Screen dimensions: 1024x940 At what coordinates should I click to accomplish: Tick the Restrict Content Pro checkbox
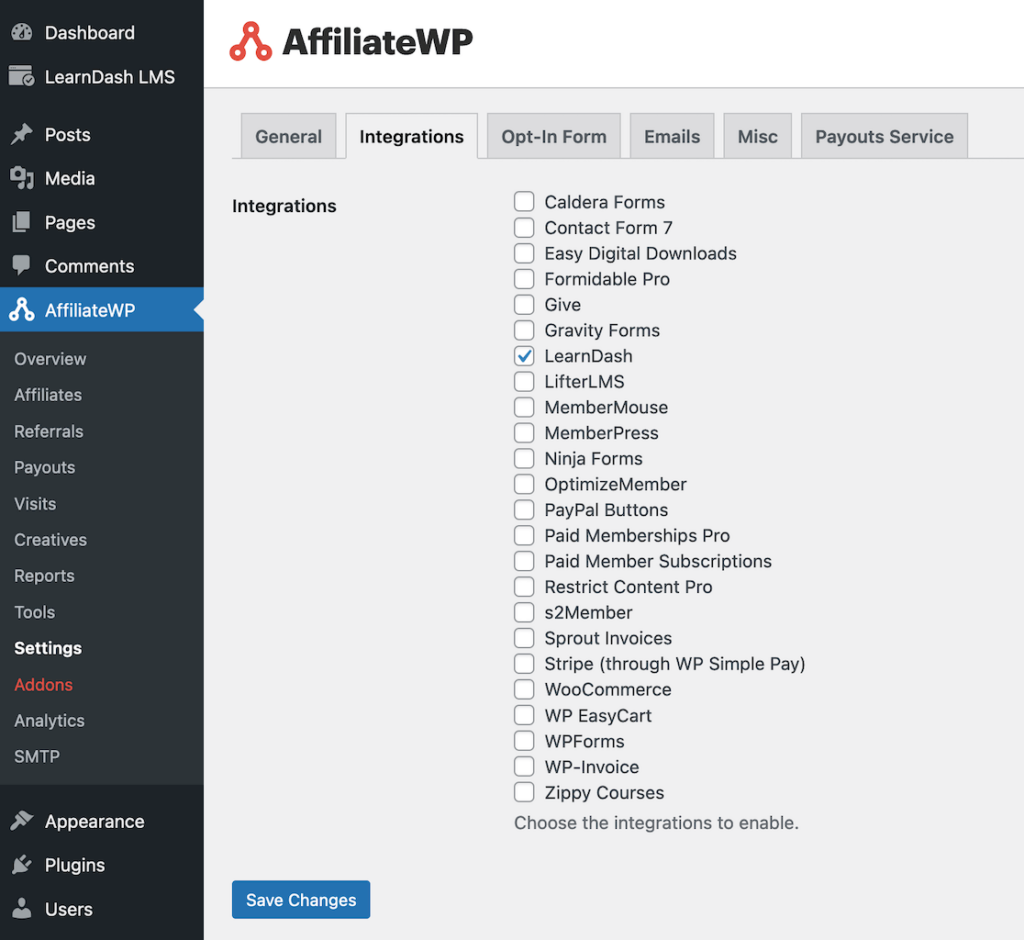(524, 587)
